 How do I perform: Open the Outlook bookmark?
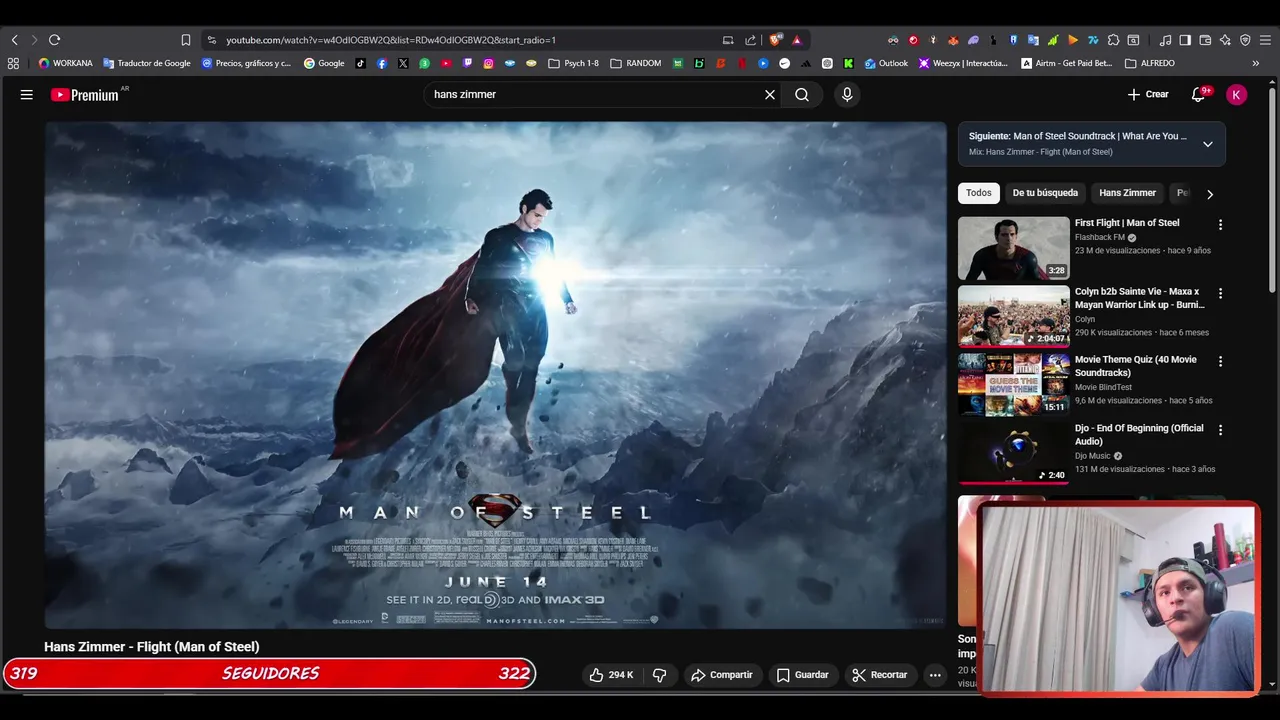(x=886, y=63)
